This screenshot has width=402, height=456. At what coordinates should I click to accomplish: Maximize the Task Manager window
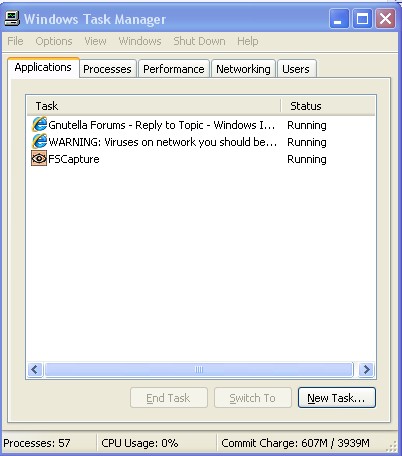point(362,19)
